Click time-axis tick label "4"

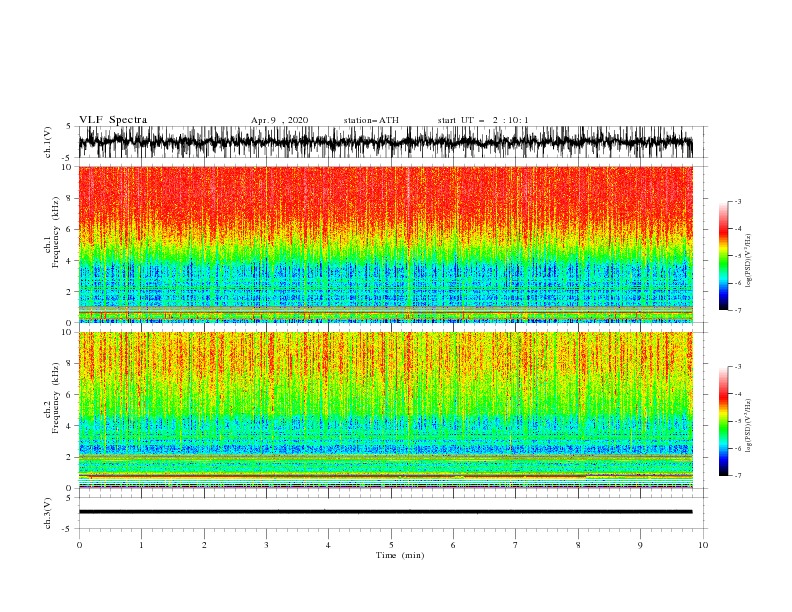(x=328, y=545)
